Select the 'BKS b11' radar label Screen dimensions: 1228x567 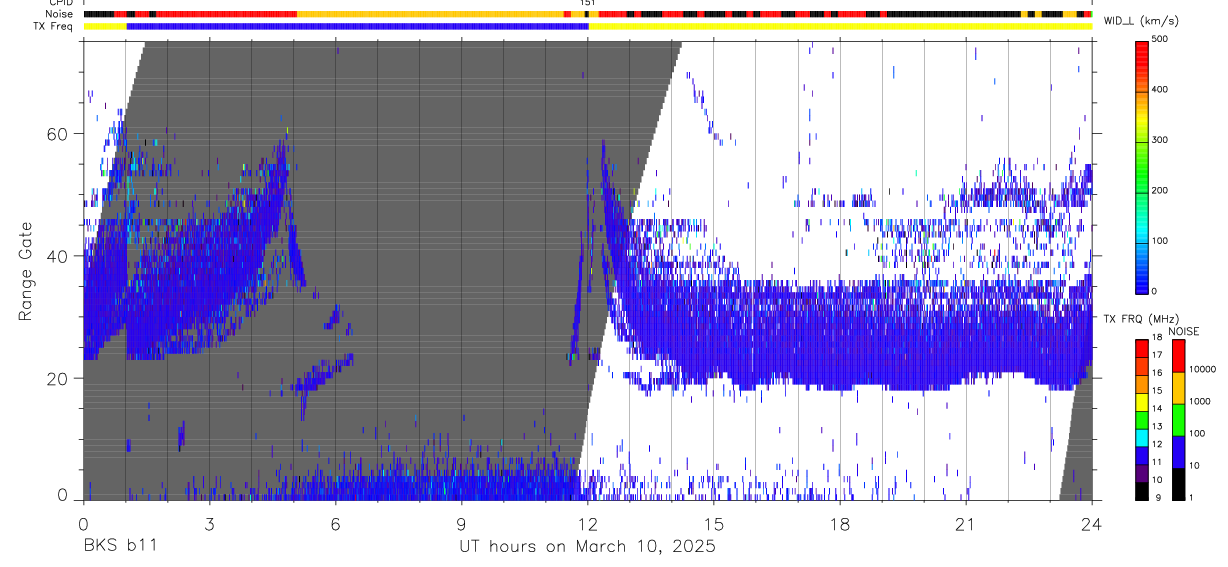(x=119, y=546)
